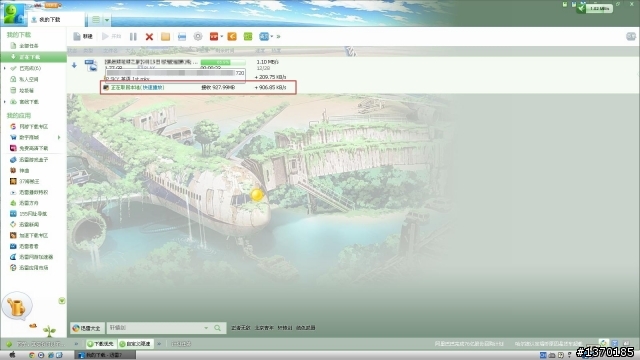Click the red VIP toolbar icon

point(214,37)
